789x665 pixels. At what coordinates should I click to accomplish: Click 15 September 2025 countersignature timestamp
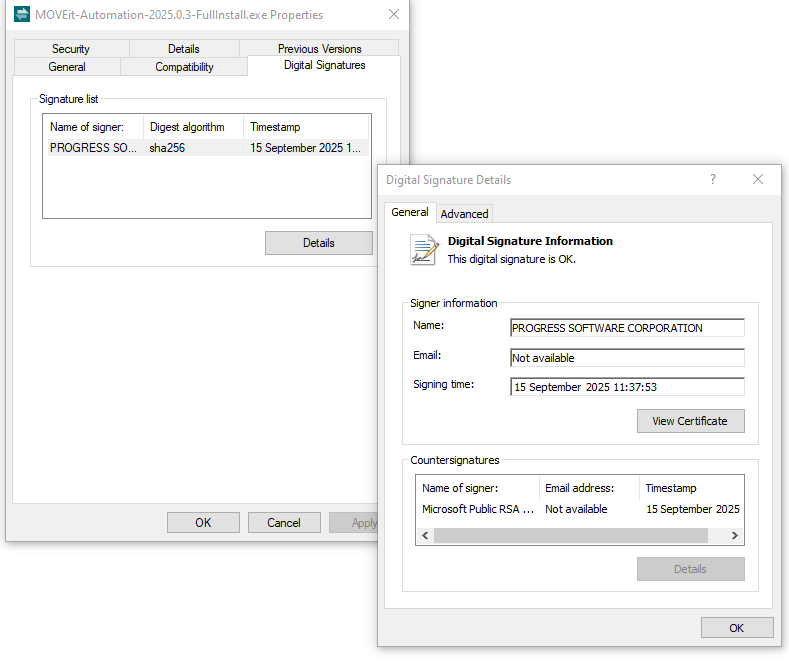[693, 509]
